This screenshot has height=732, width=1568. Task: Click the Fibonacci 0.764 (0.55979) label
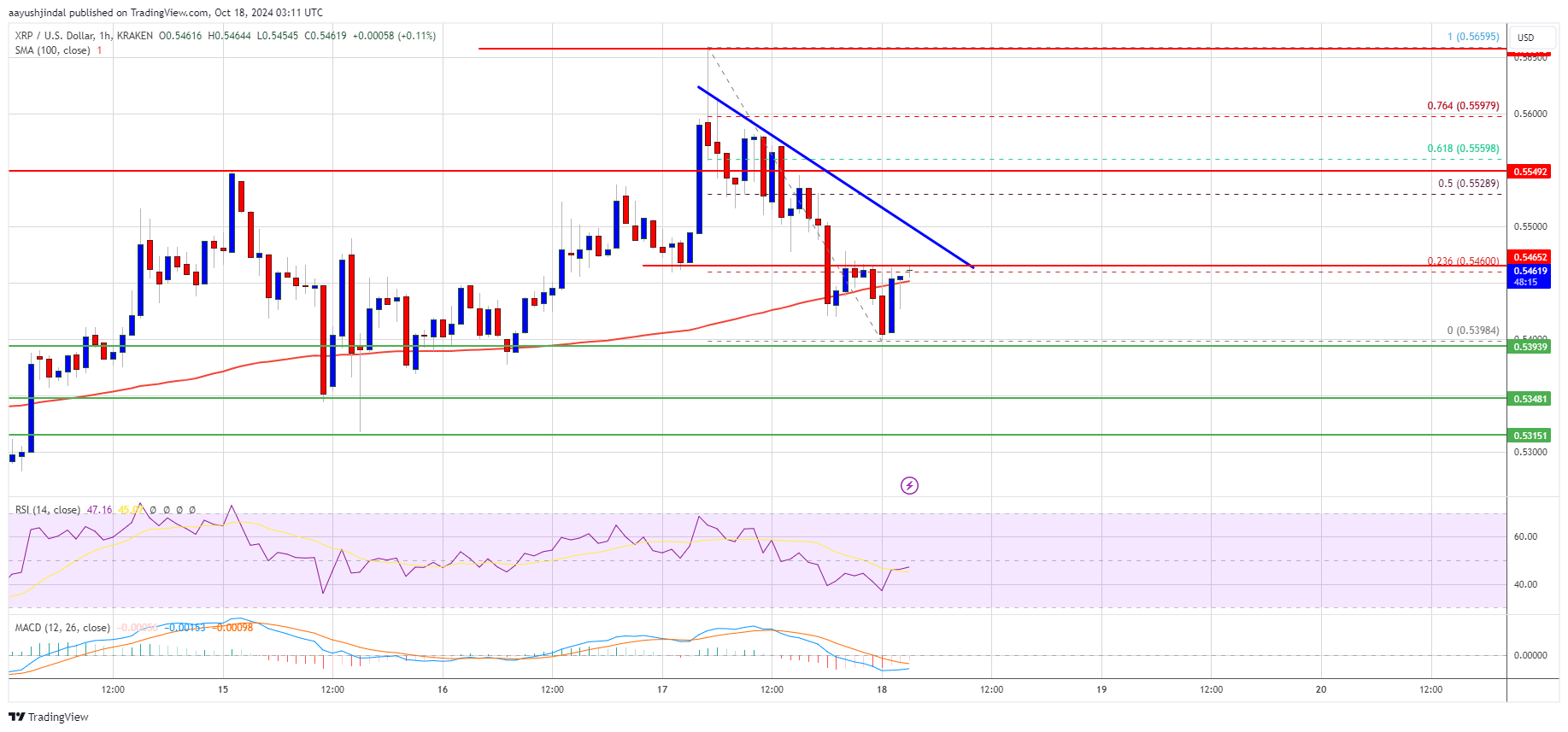pos(1463,106)
